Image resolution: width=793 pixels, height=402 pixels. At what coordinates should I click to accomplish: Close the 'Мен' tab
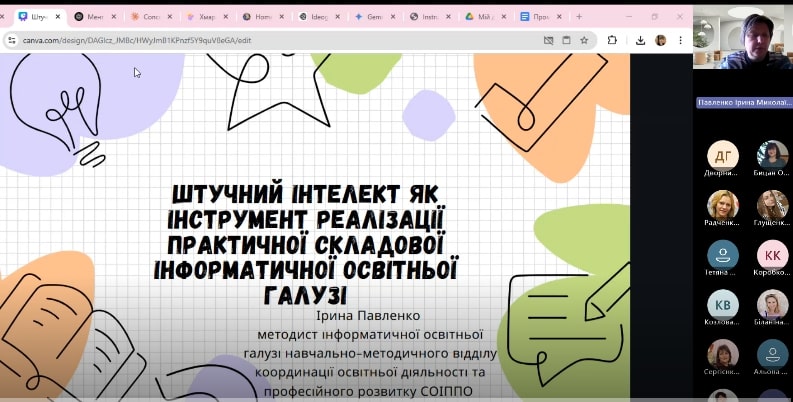[x=114, y=17]
